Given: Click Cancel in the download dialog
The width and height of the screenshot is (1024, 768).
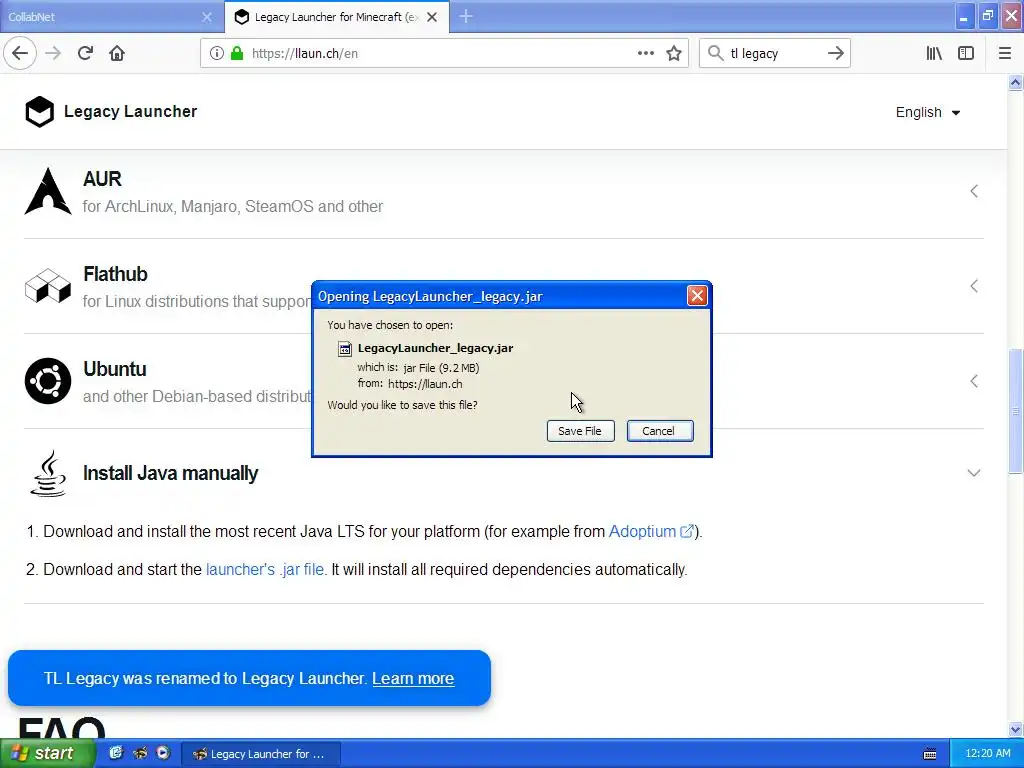Looking at the screenshot, I should 660,431.
